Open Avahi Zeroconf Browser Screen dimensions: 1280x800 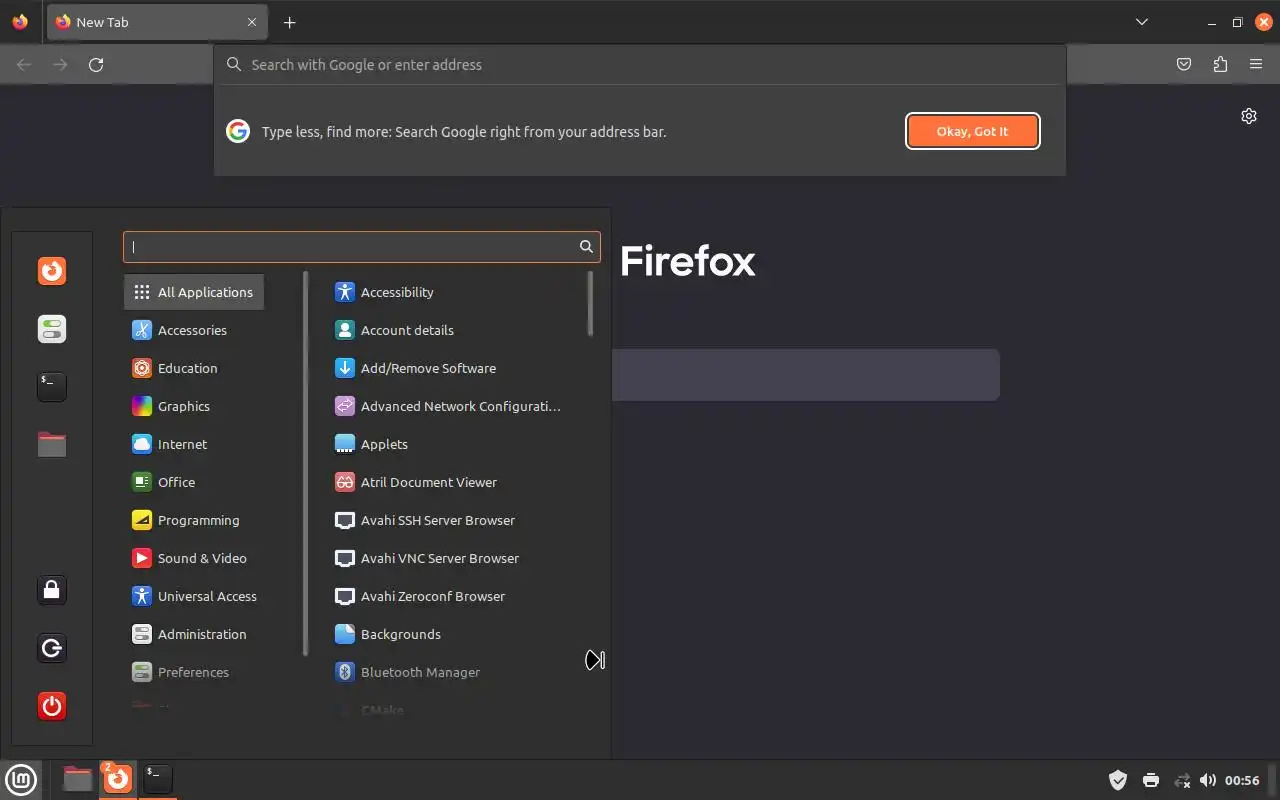[420, 596]
